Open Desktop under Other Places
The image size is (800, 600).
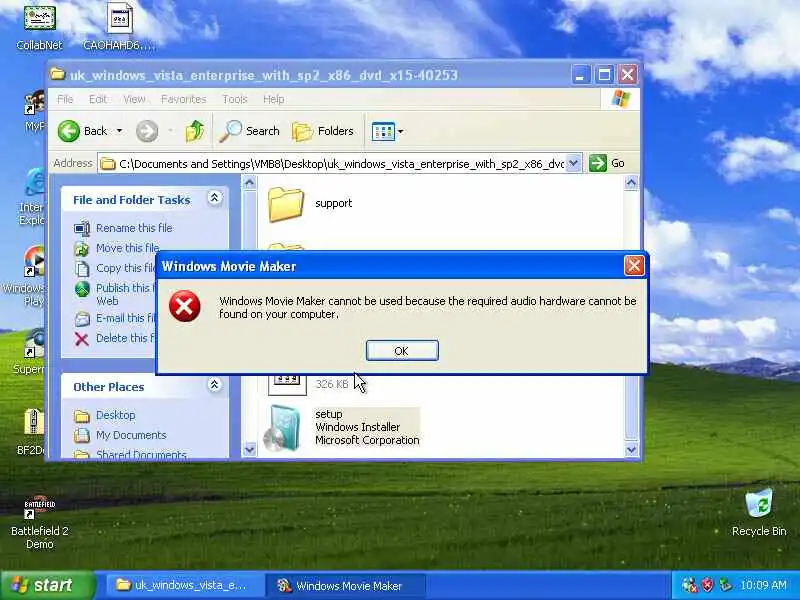pyautogui.click(x=115, y=415)
